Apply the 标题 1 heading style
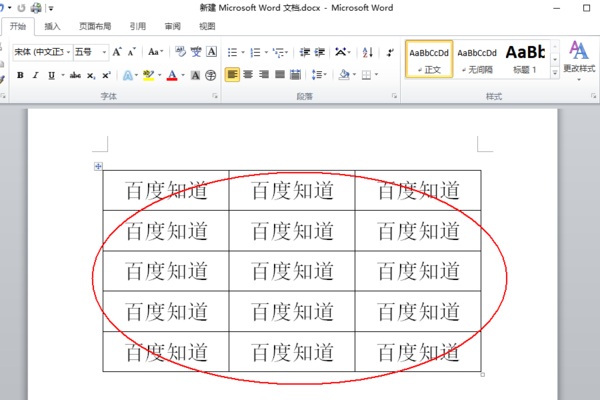Viewport: 600px width, 400px height. (x=525, y=59)
